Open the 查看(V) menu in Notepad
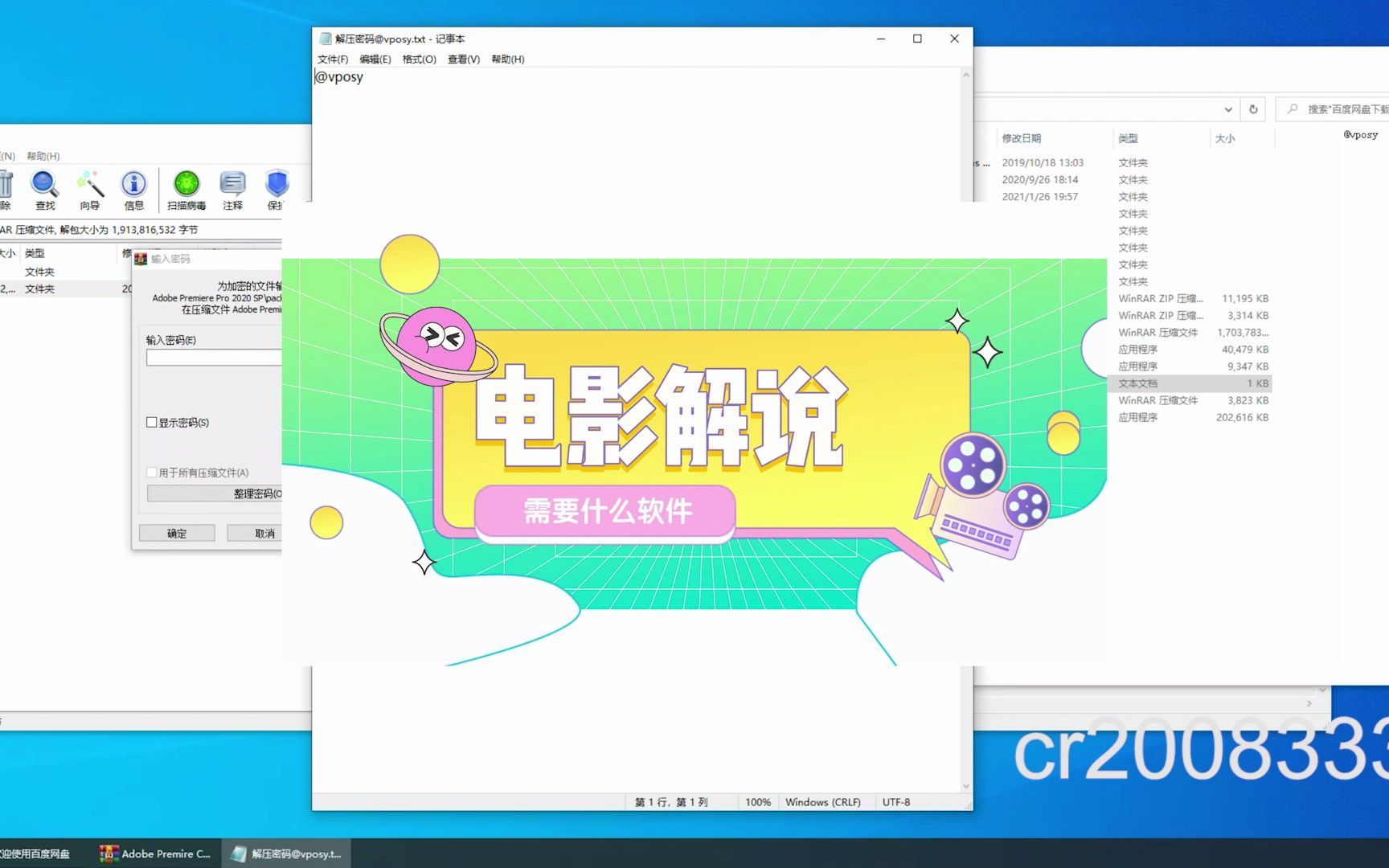The width and height of the screenshot is (1389, 868). [464, 59]
